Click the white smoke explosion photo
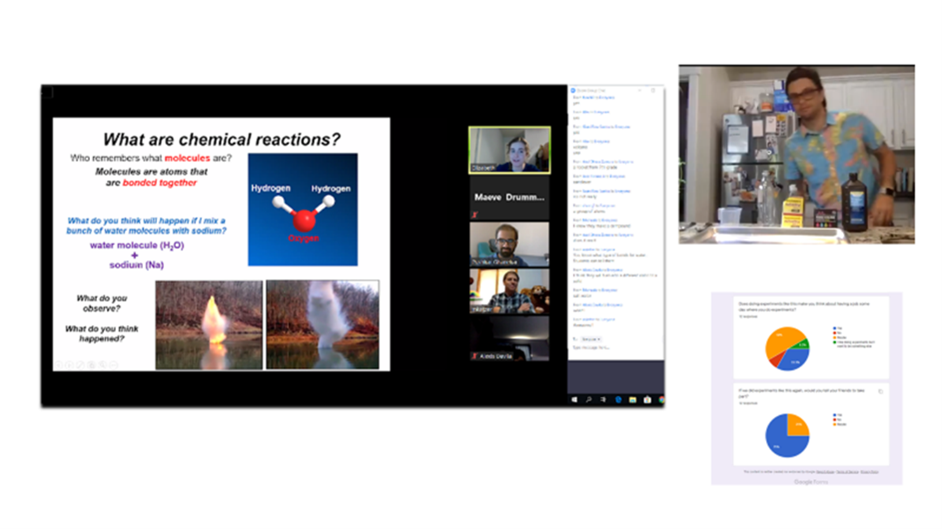 click(322, 324)
